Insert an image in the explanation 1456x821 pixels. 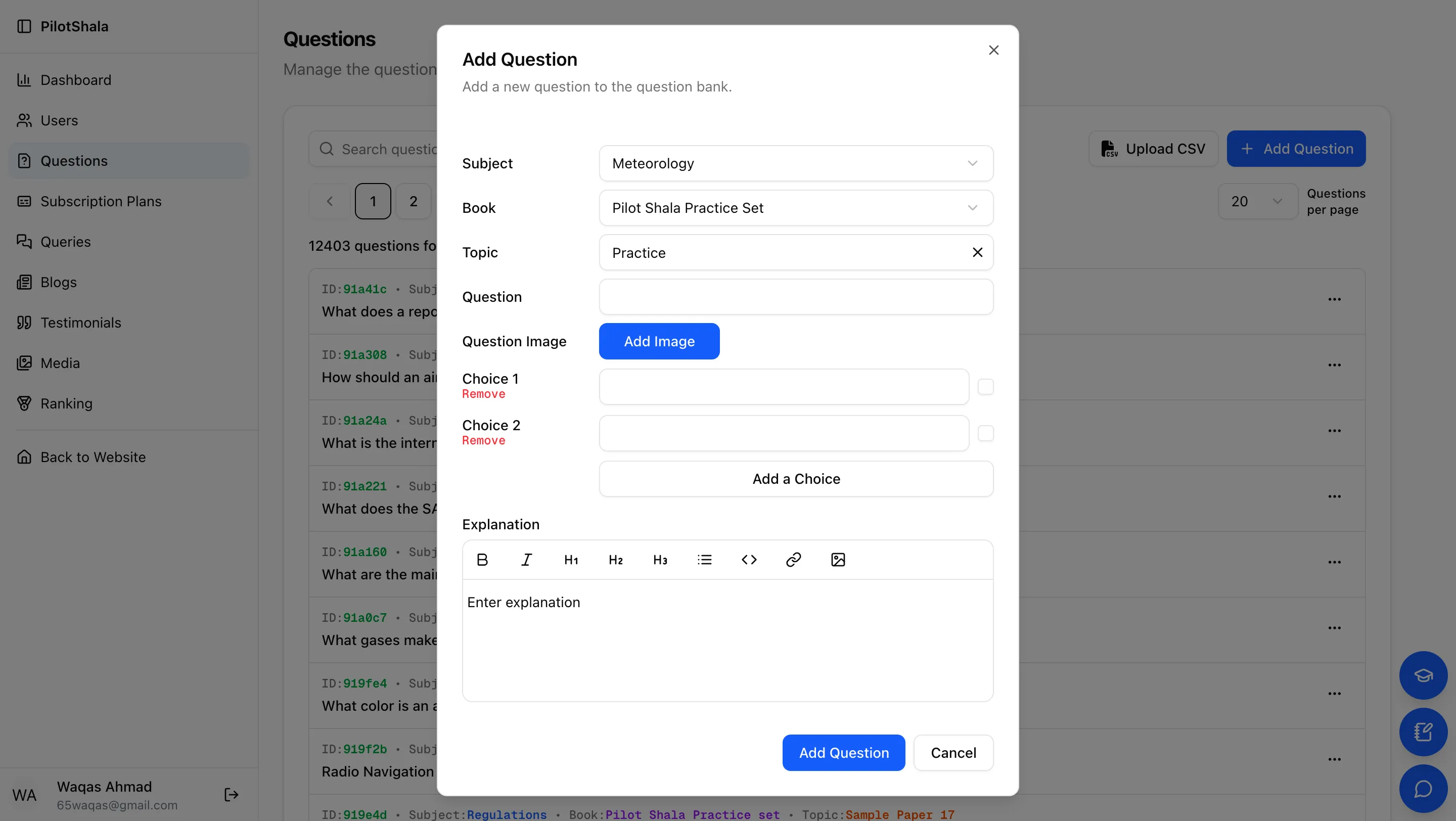point(838,560)
